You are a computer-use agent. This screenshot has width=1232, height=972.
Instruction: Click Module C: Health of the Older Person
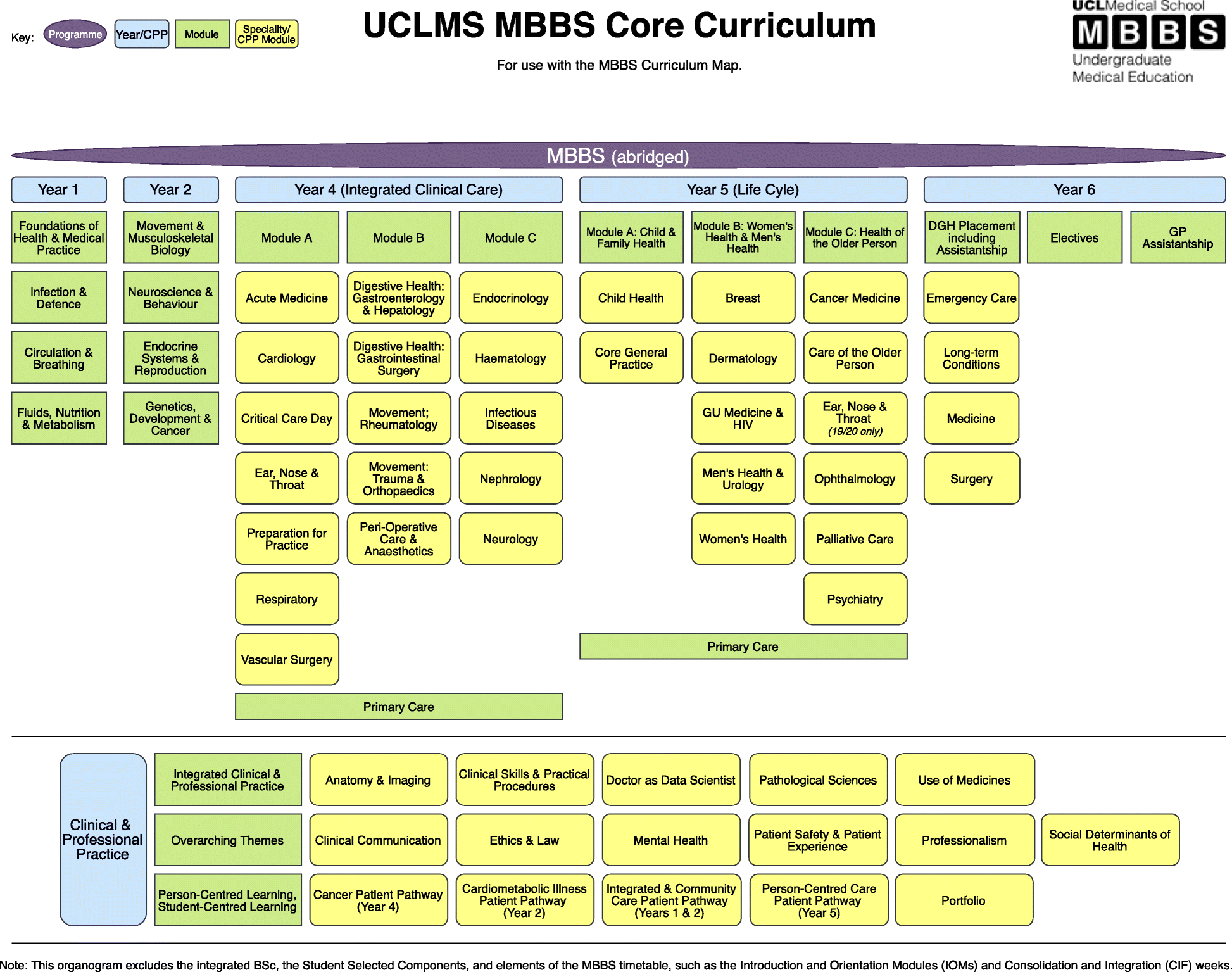click(855, 237)
